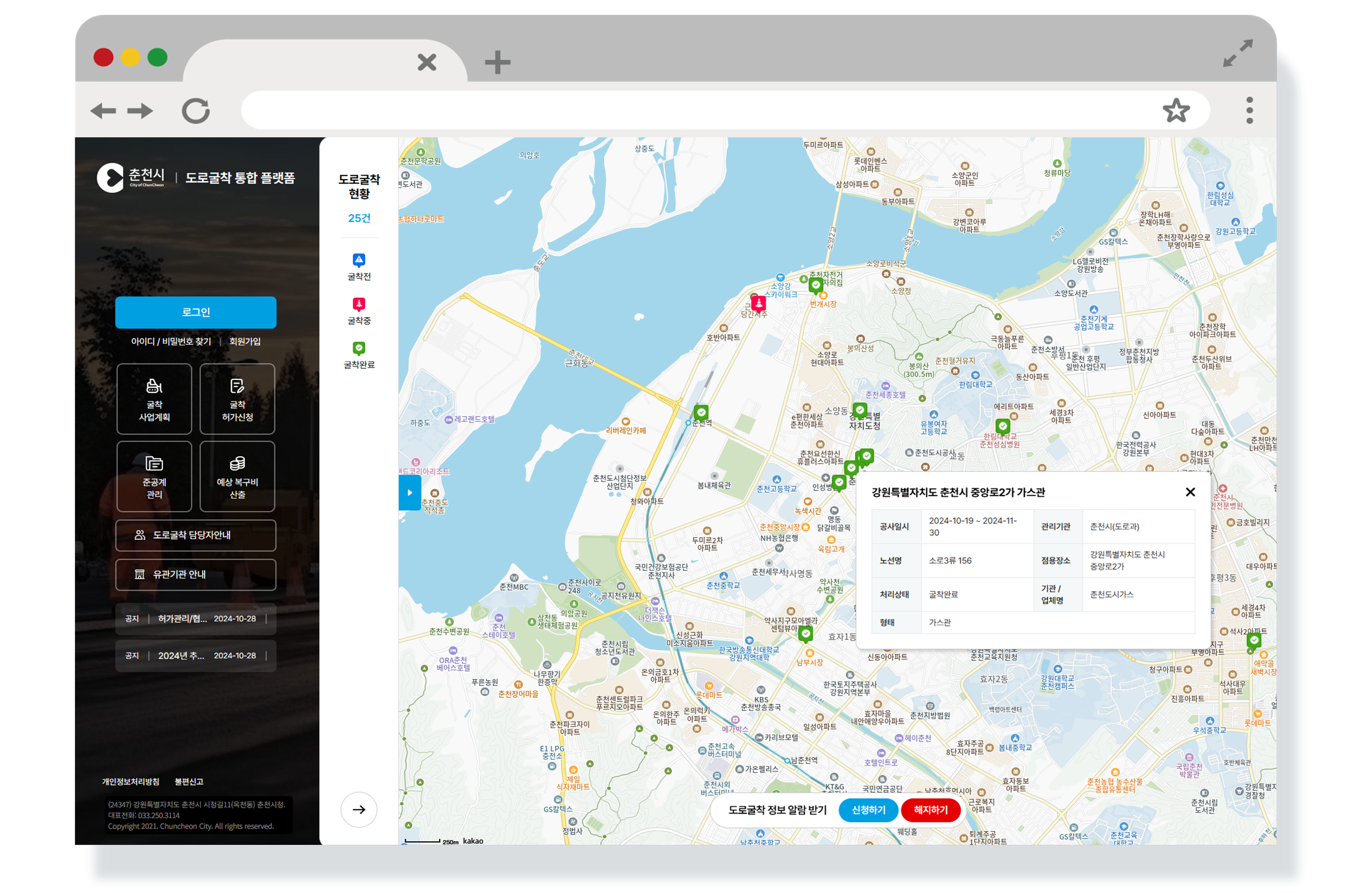Open notice 2024년 추... dated 2024-10-28
1372x893 pixels.
[x=196, y=656]
